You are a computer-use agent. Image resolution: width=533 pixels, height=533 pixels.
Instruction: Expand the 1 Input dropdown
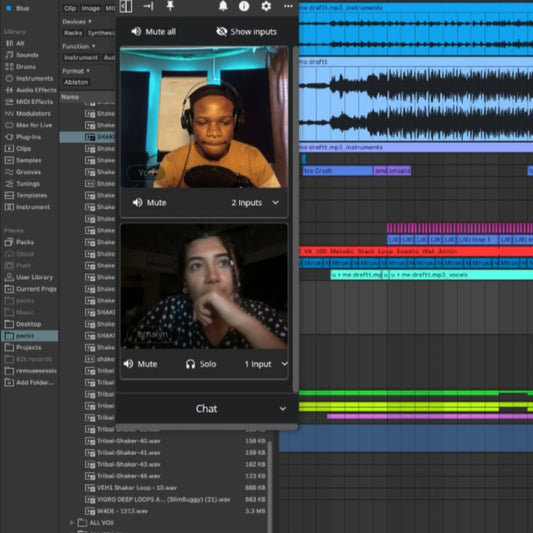[x=266, y=364]
